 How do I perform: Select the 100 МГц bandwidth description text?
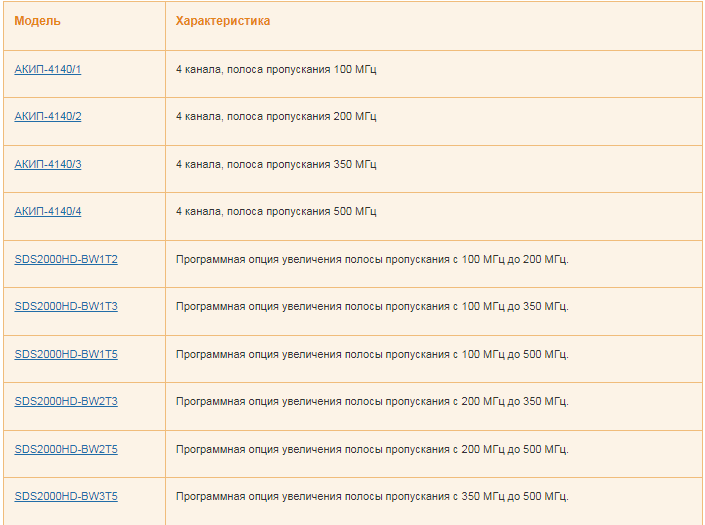point(276,70)
